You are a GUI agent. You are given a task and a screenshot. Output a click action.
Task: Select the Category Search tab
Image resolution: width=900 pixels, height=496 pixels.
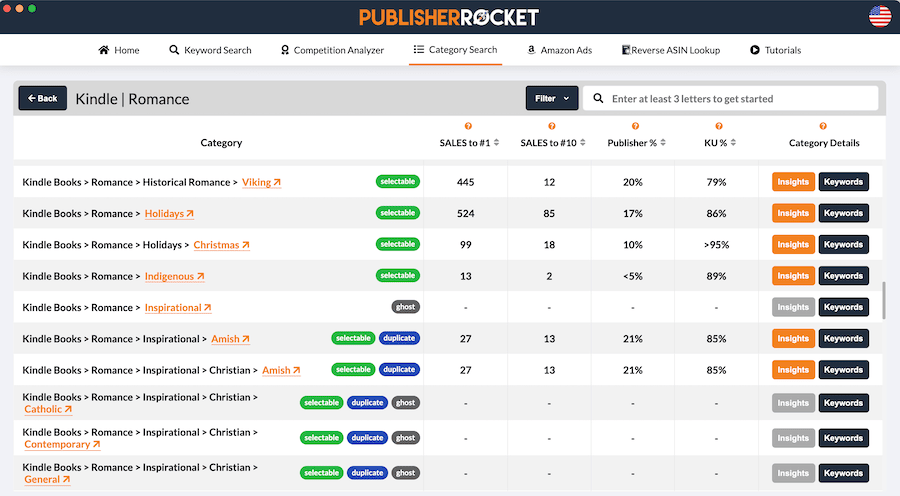455,49
